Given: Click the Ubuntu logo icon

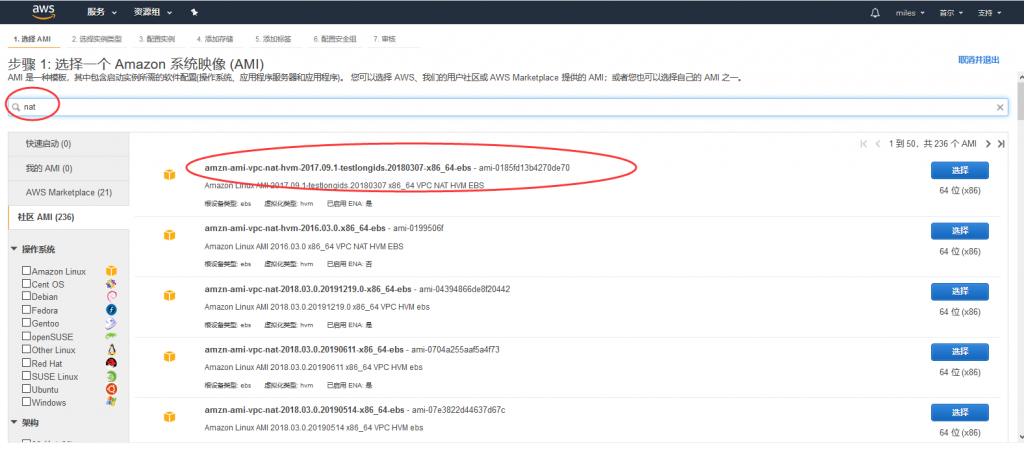Looking at the screenshot, I should [x=112, y=389].
